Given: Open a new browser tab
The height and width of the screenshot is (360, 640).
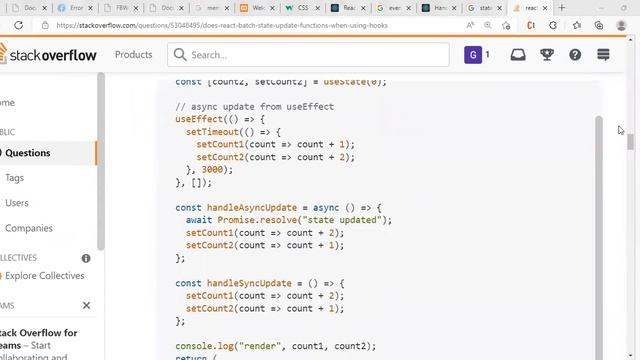Looking at the screenshot, I should pos(562,8).
